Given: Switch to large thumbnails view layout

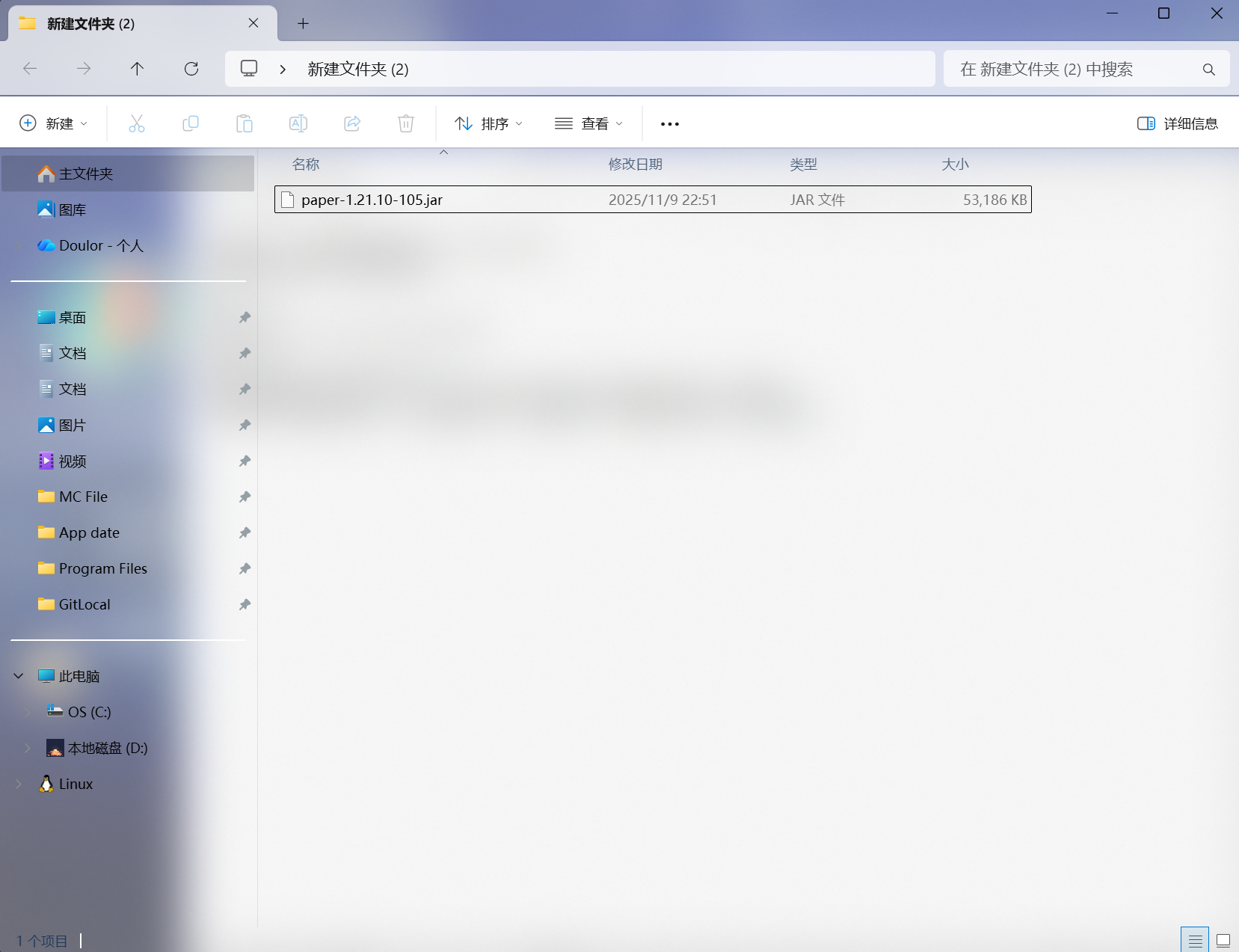Looking at the screenshot, I should click(1223, 940).
